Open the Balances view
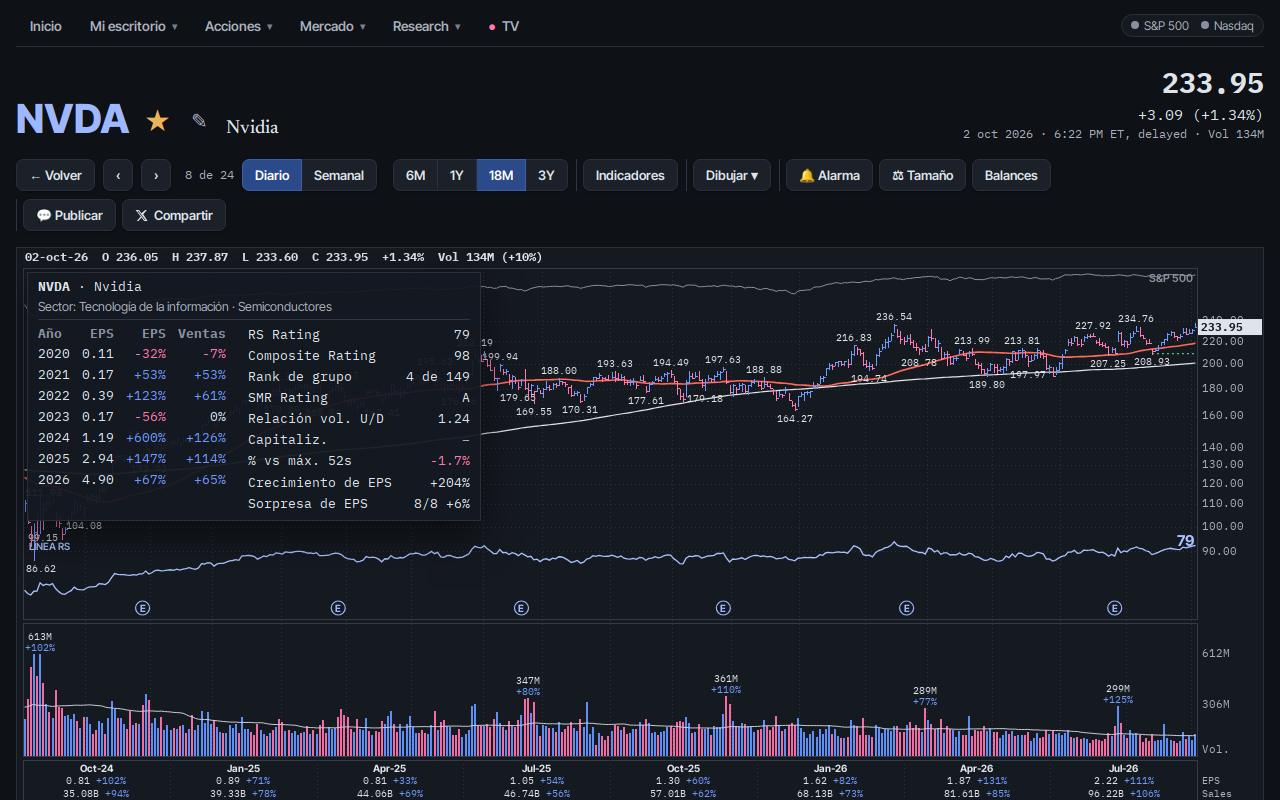 1011,175
